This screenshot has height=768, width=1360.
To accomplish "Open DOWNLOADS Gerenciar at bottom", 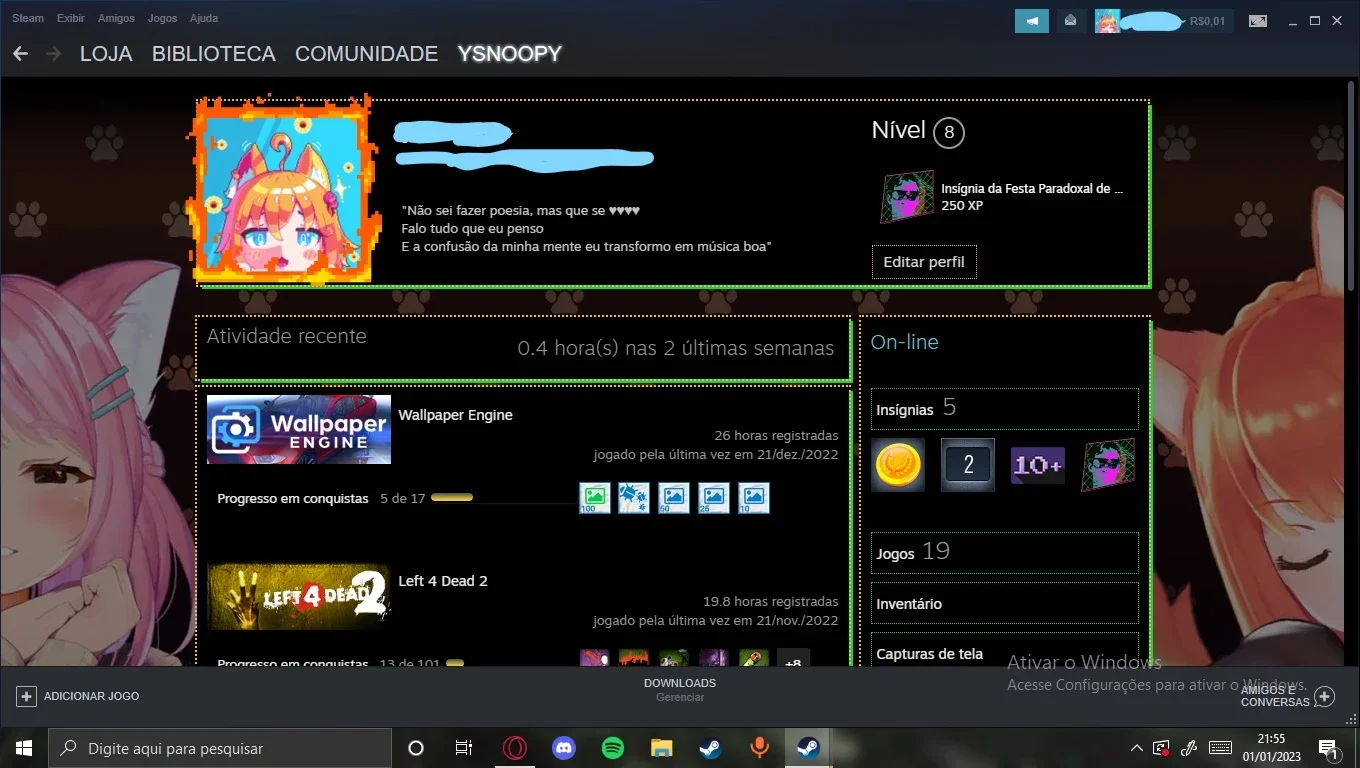I will [680, 690].
